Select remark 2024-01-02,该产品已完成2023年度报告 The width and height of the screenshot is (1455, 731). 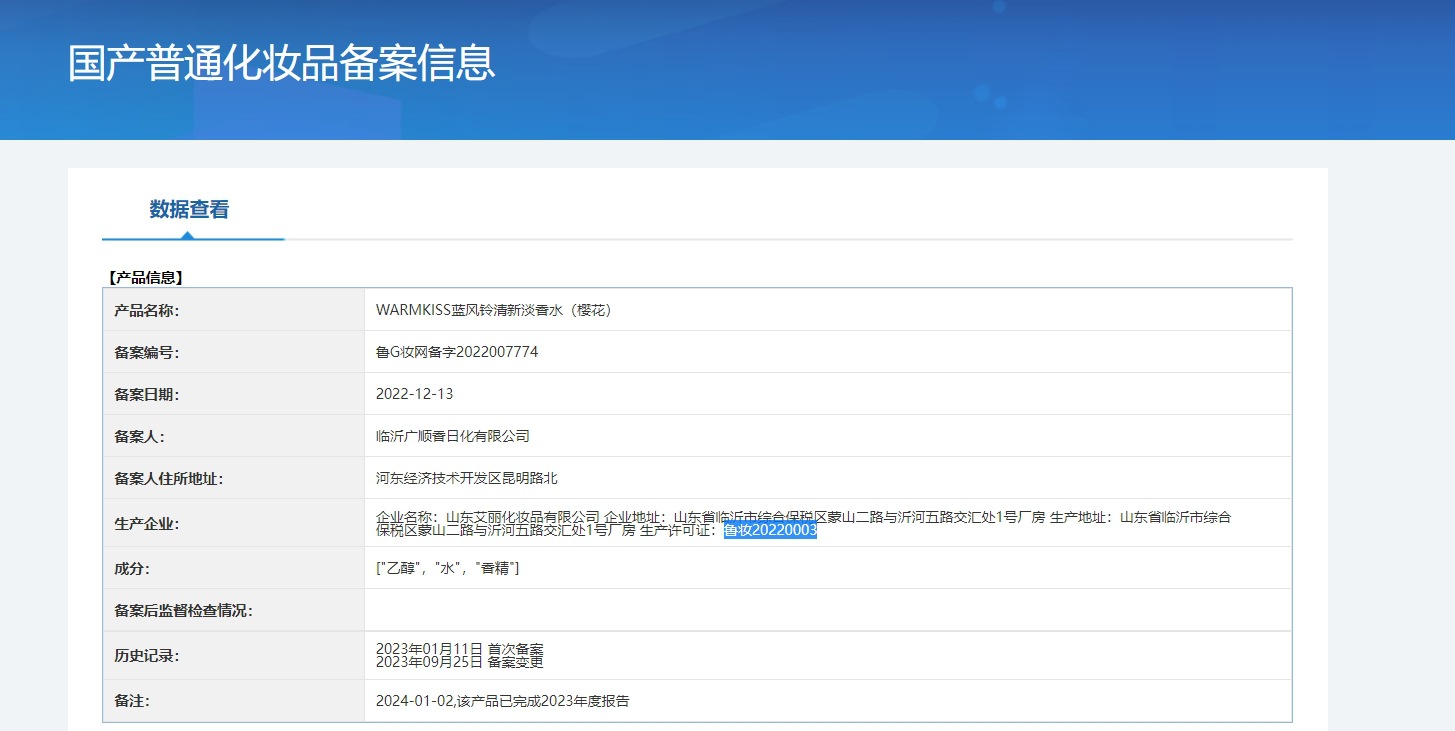(x=503, y=701)
